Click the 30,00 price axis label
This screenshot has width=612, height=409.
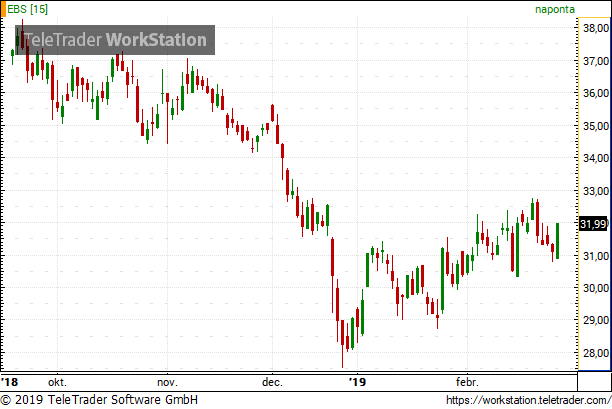click(596, 288)
